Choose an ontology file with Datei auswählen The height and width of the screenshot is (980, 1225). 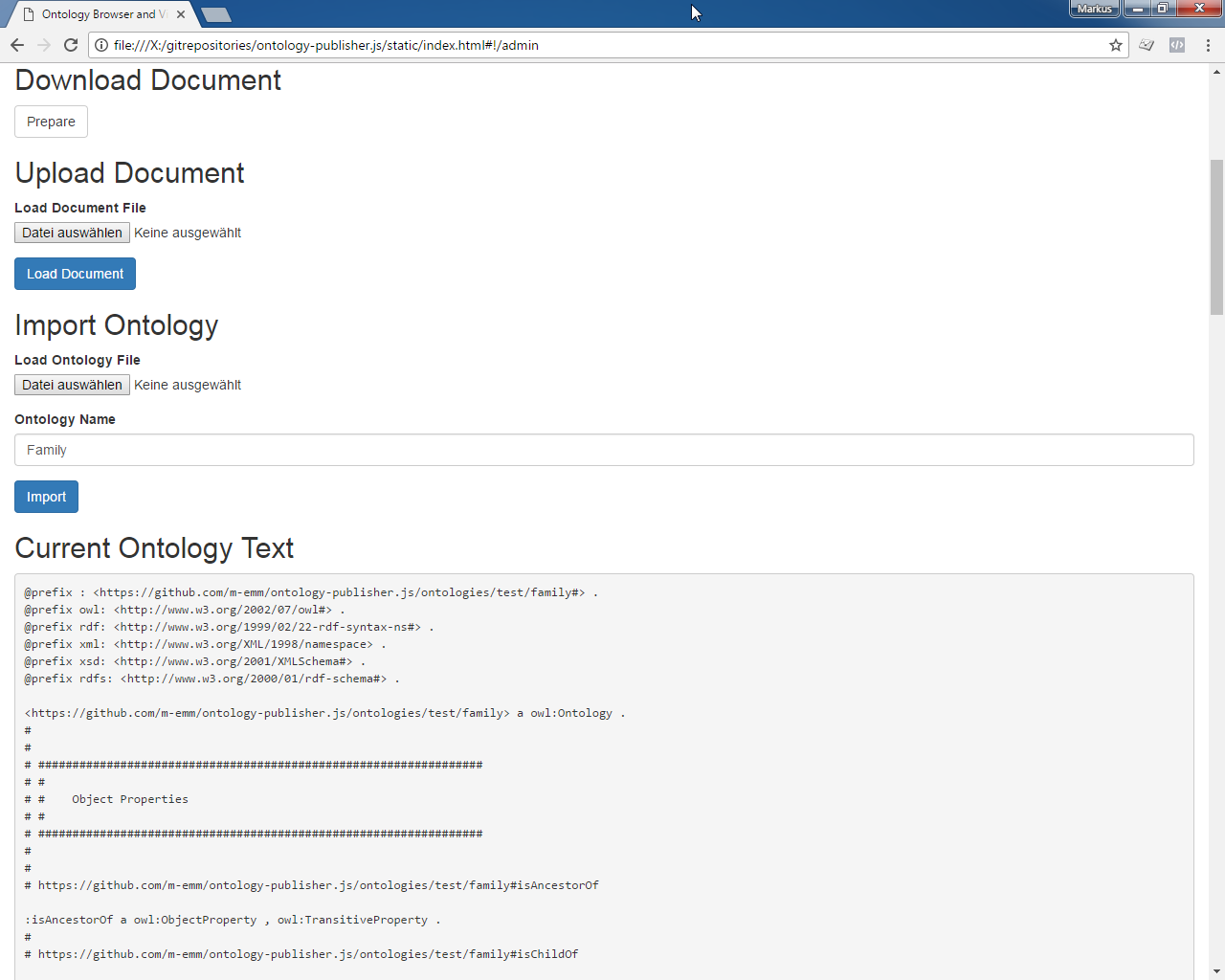pos(72,385)
